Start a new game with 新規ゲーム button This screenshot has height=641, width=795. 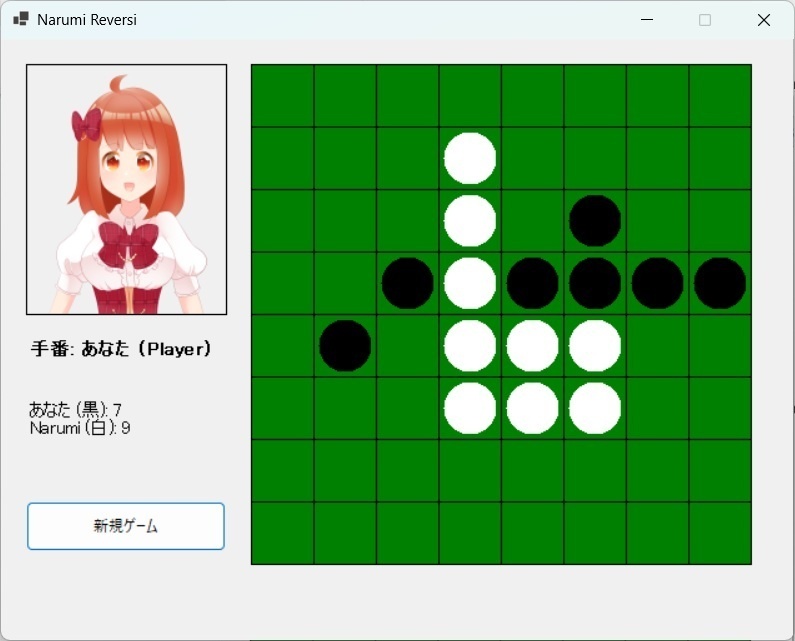click(x=126, y=526)
